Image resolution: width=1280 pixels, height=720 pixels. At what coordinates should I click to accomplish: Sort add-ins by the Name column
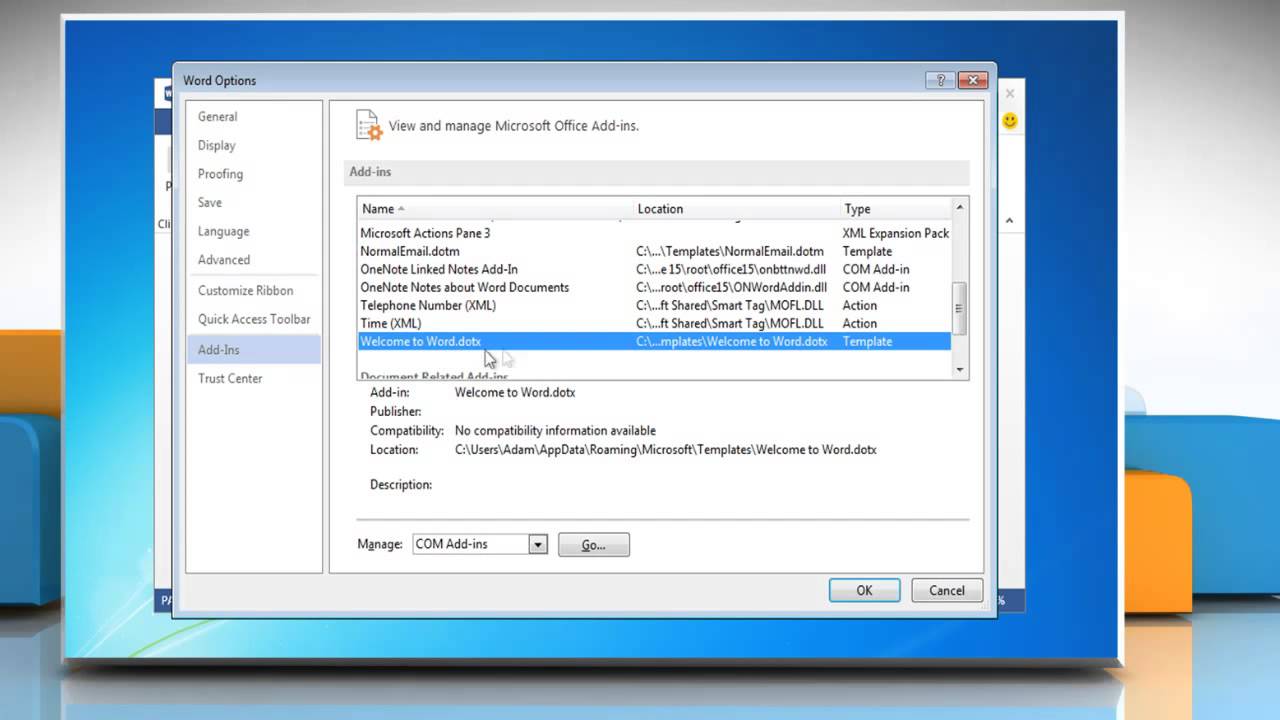pos(496,209)
